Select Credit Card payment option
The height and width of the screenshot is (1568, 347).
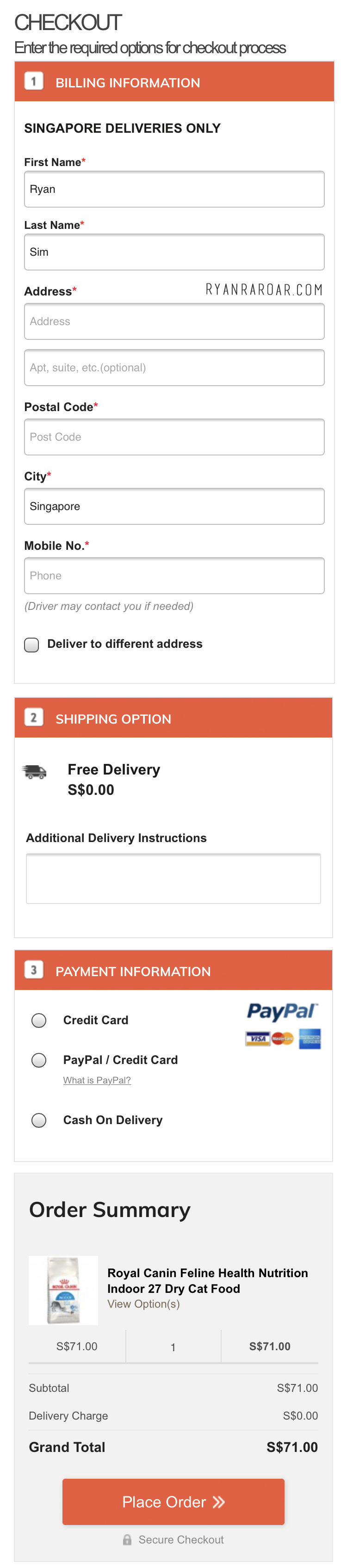tap(39, 1020)
